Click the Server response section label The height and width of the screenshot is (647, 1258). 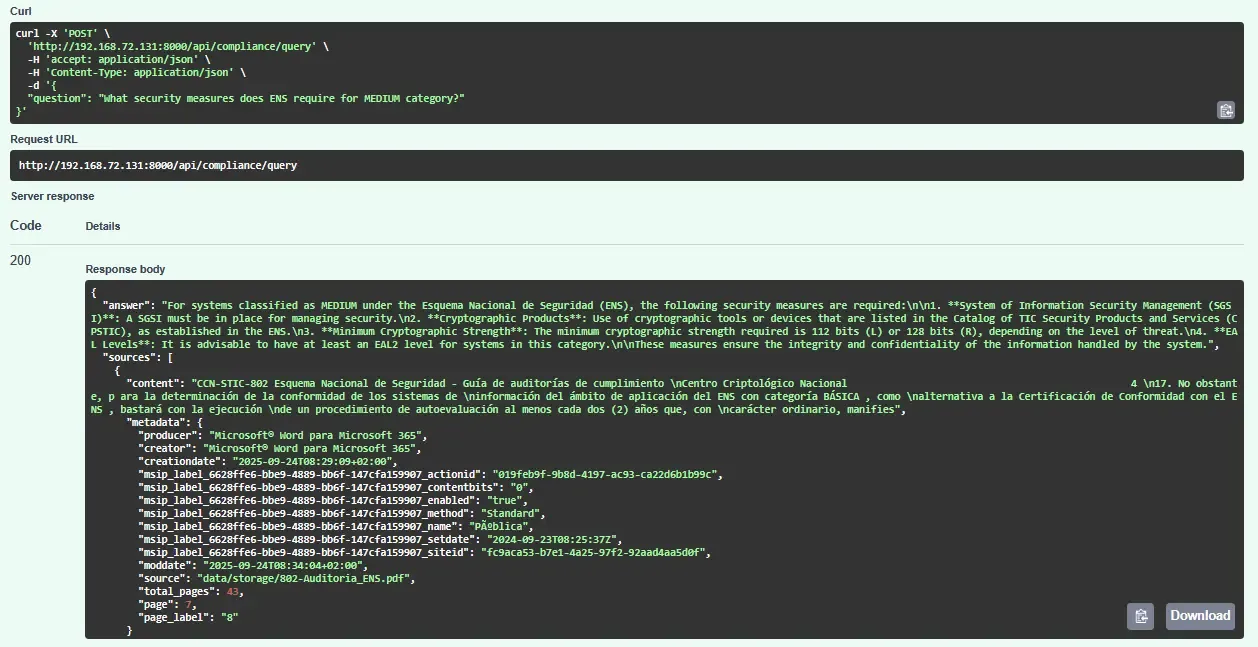point(42,196)
